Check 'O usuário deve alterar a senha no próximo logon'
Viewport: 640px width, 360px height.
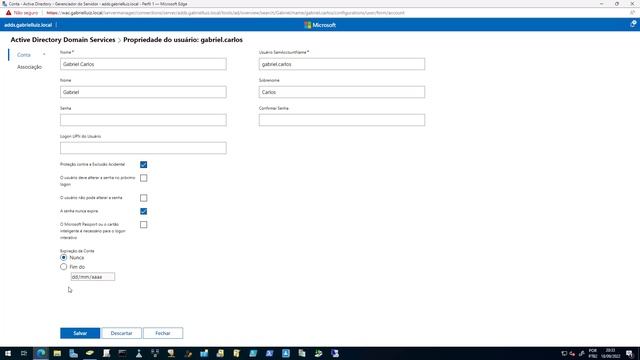143,178
